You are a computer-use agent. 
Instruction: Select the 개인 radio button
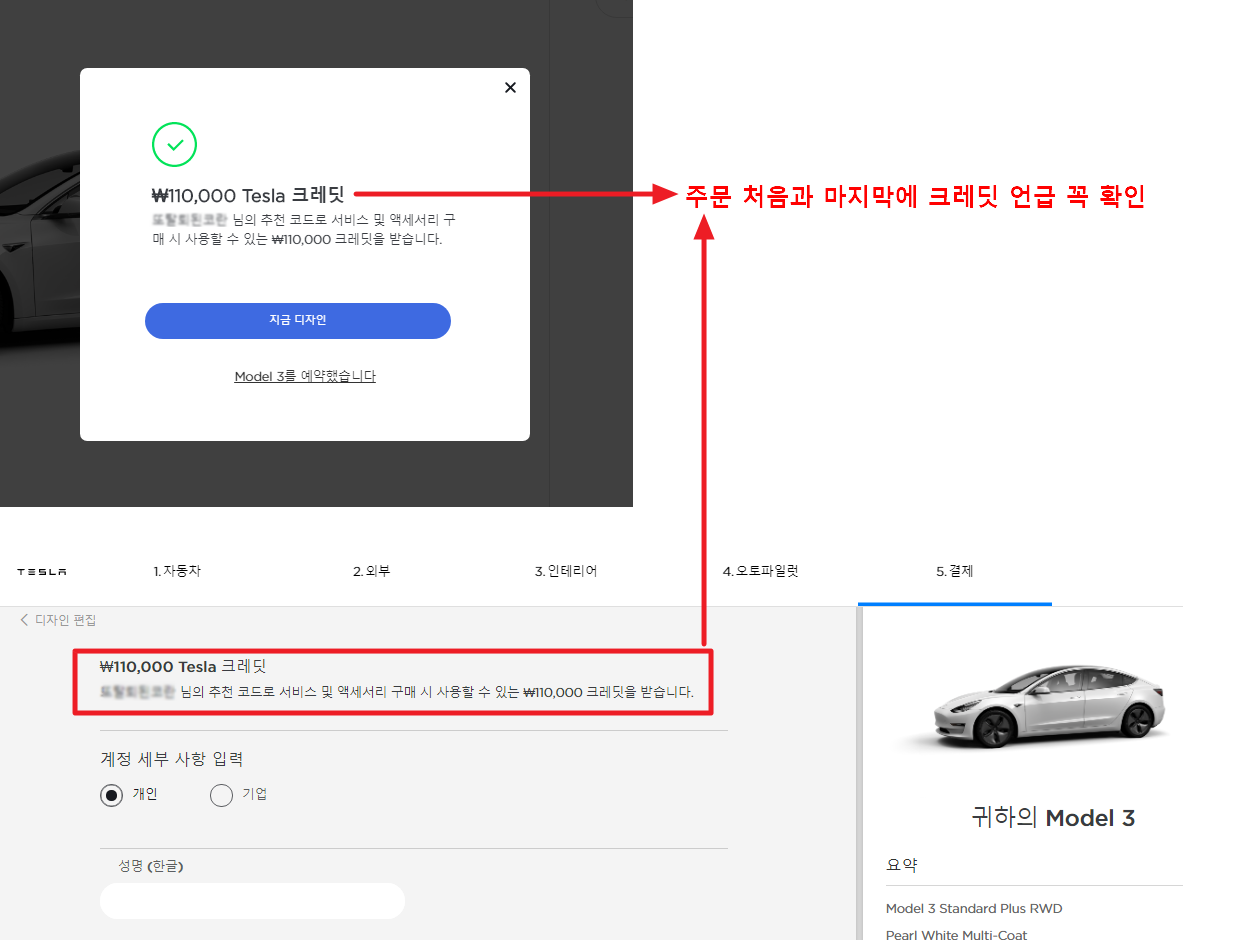(x=112, y=795)
